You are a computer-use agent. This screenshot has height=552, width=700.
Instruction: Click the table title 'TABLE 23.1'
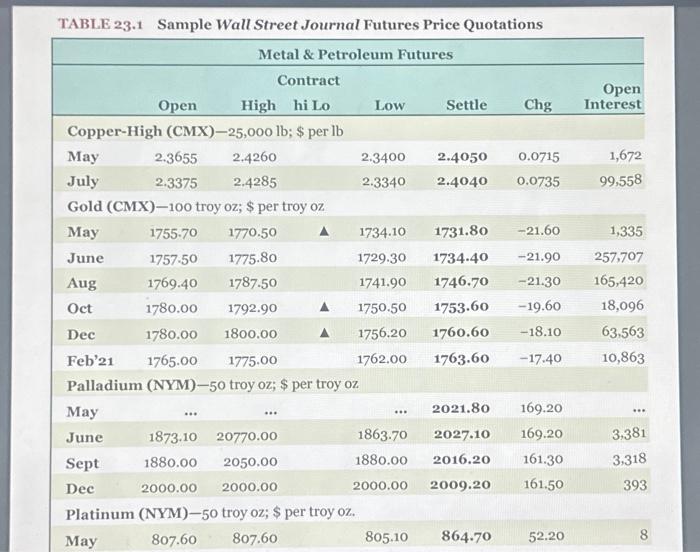pyautogui.click(x=100, y=24)
